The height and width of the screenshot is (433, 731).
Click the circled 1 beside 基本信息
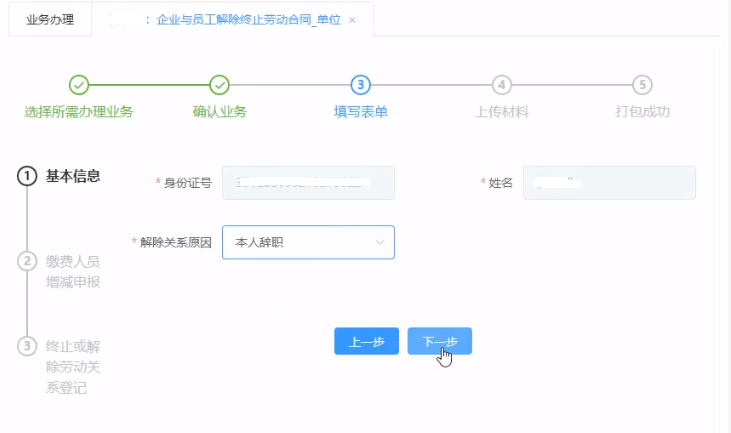[27, 177]
